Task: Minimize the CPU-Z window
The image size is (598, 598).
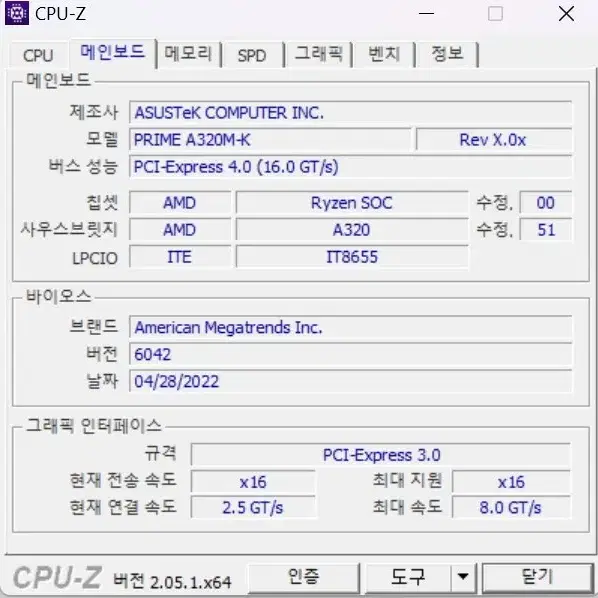Action: coord(426,14)
